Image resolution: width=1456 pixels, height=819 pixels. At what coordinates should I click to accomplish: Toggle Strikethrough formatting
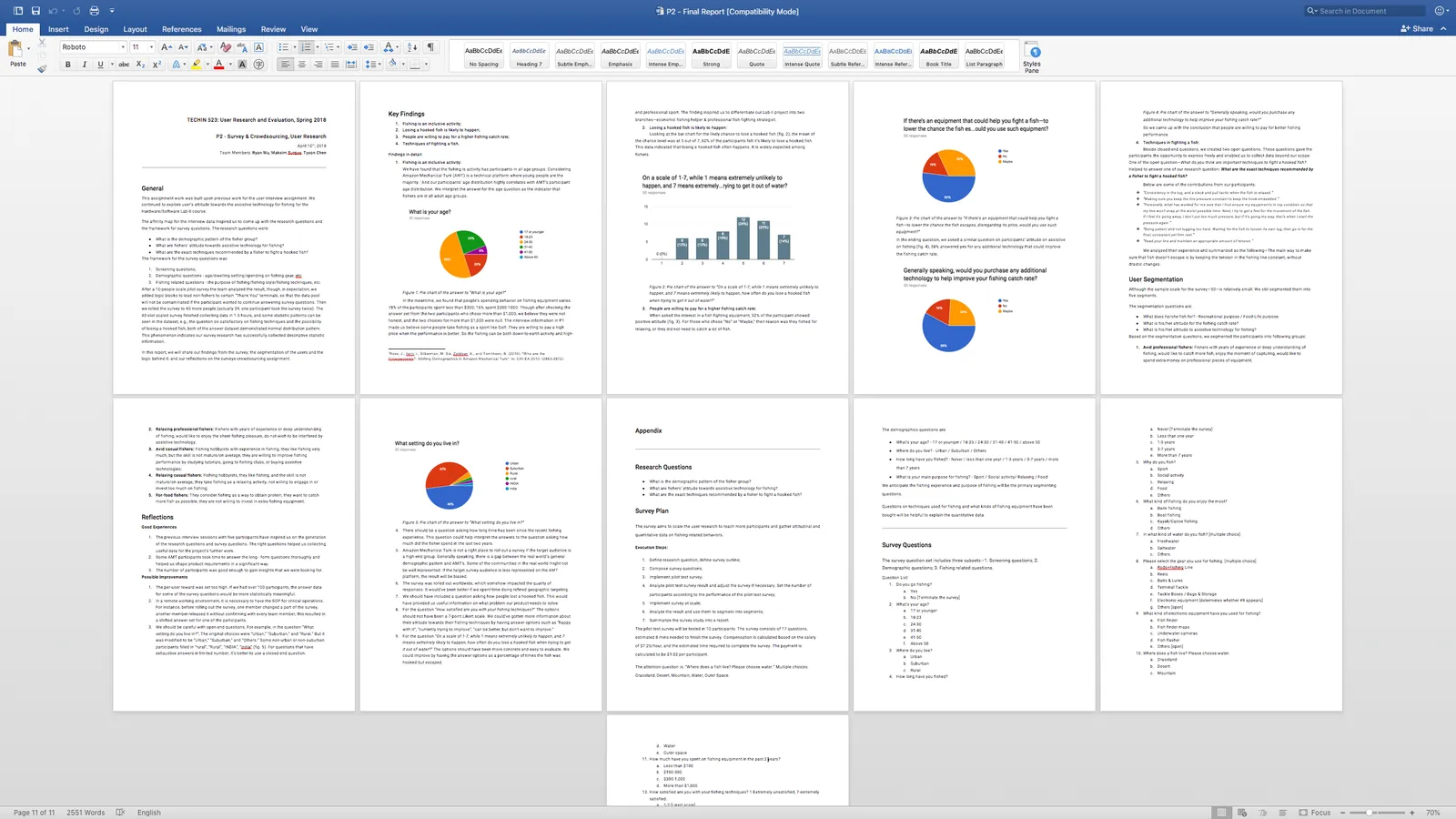click(124, 65)
